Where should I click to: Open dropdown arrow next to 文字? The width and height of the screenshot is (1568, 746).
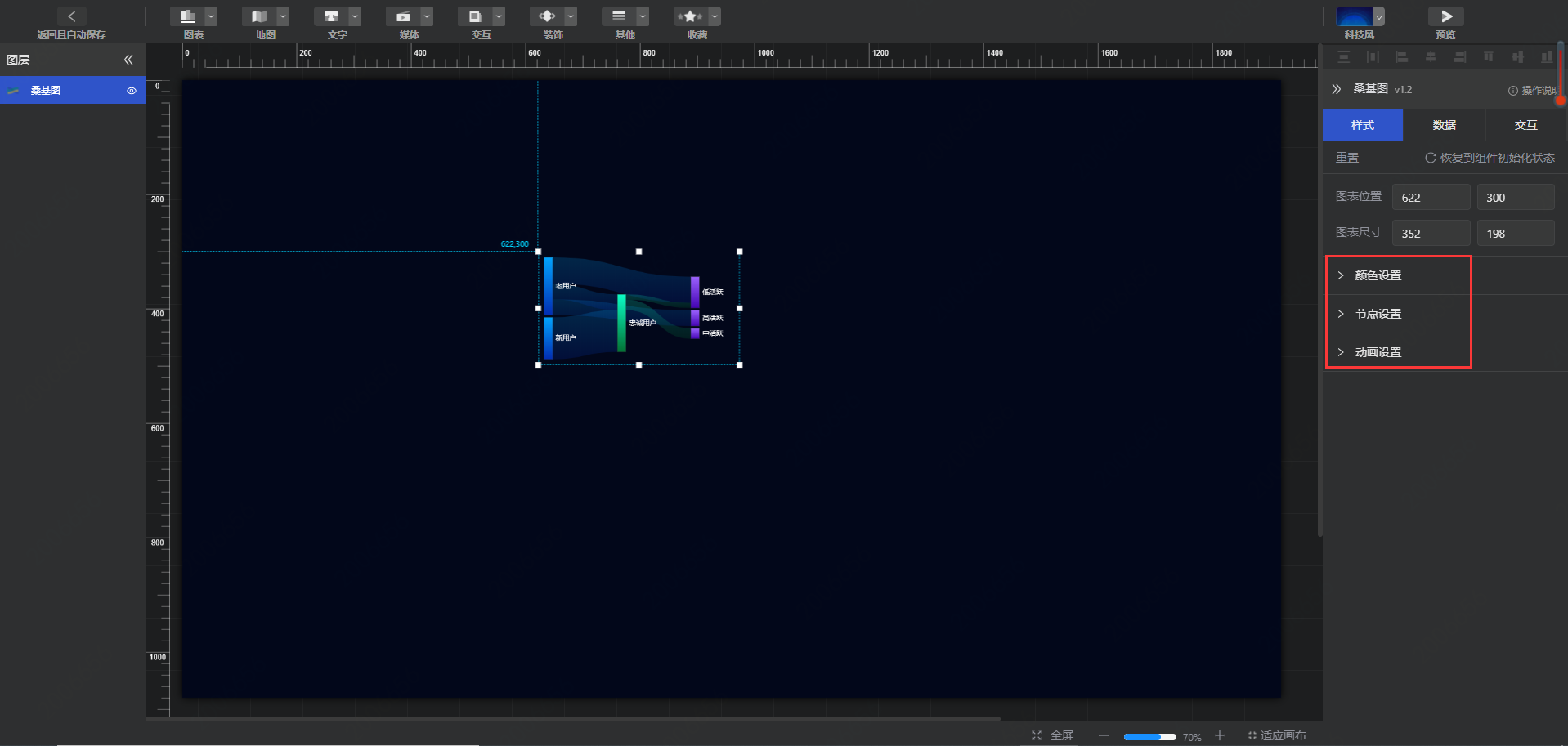point(355,16)
